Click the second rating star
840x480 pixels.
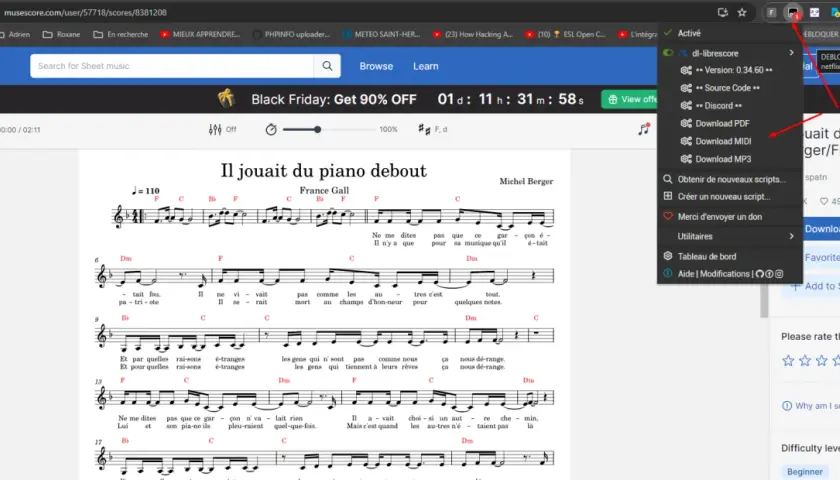805,361
